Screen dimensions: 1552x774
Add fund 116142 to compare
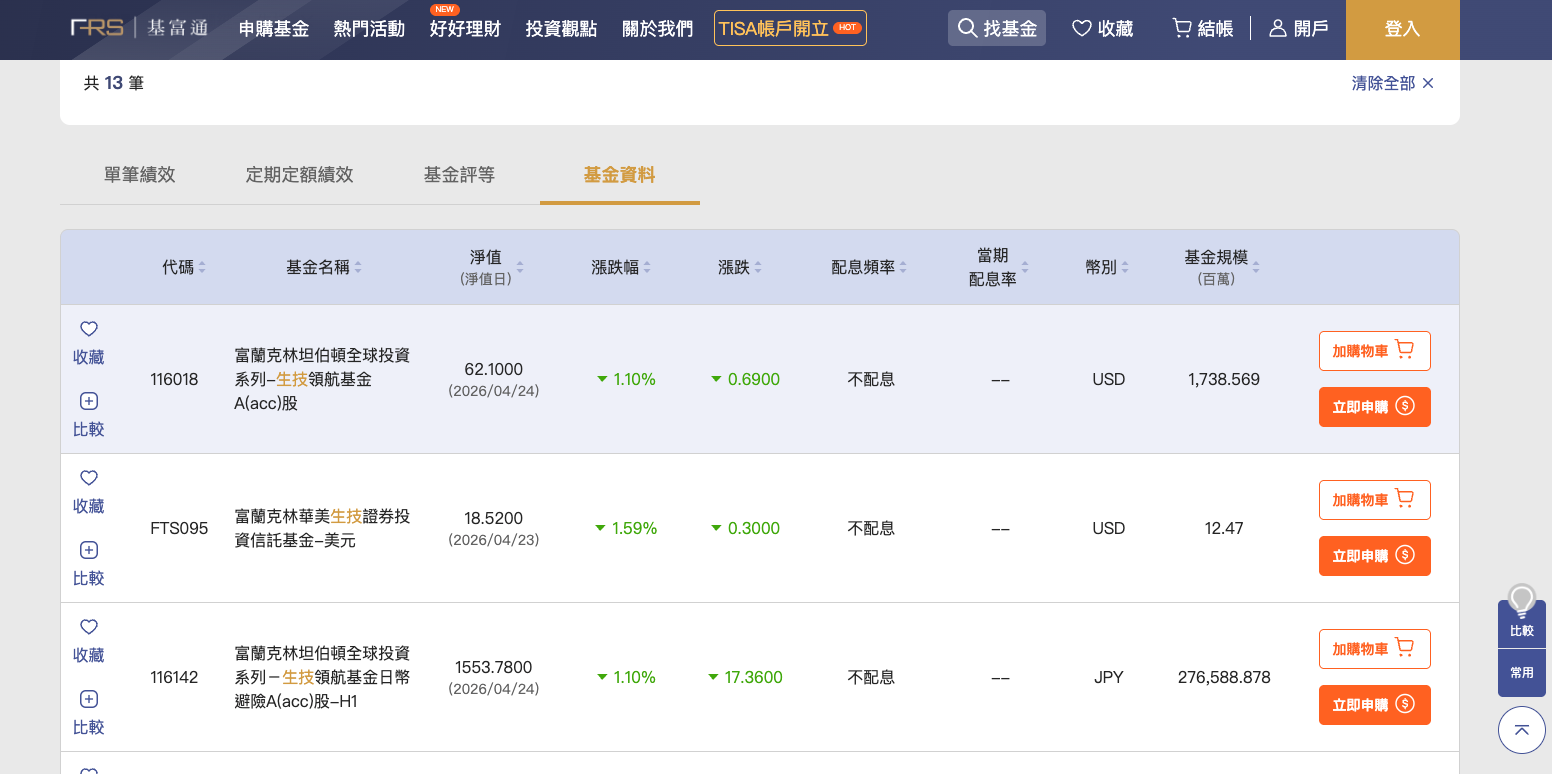click(x=89, y=713)
